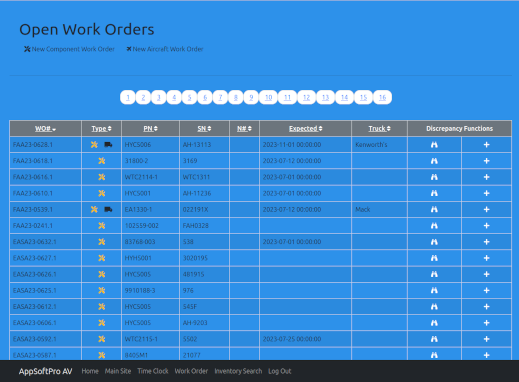Screen dimensions: 519x382
Task: Click binoculars in EASA23-0606.1 row
Action: [434, 323]
